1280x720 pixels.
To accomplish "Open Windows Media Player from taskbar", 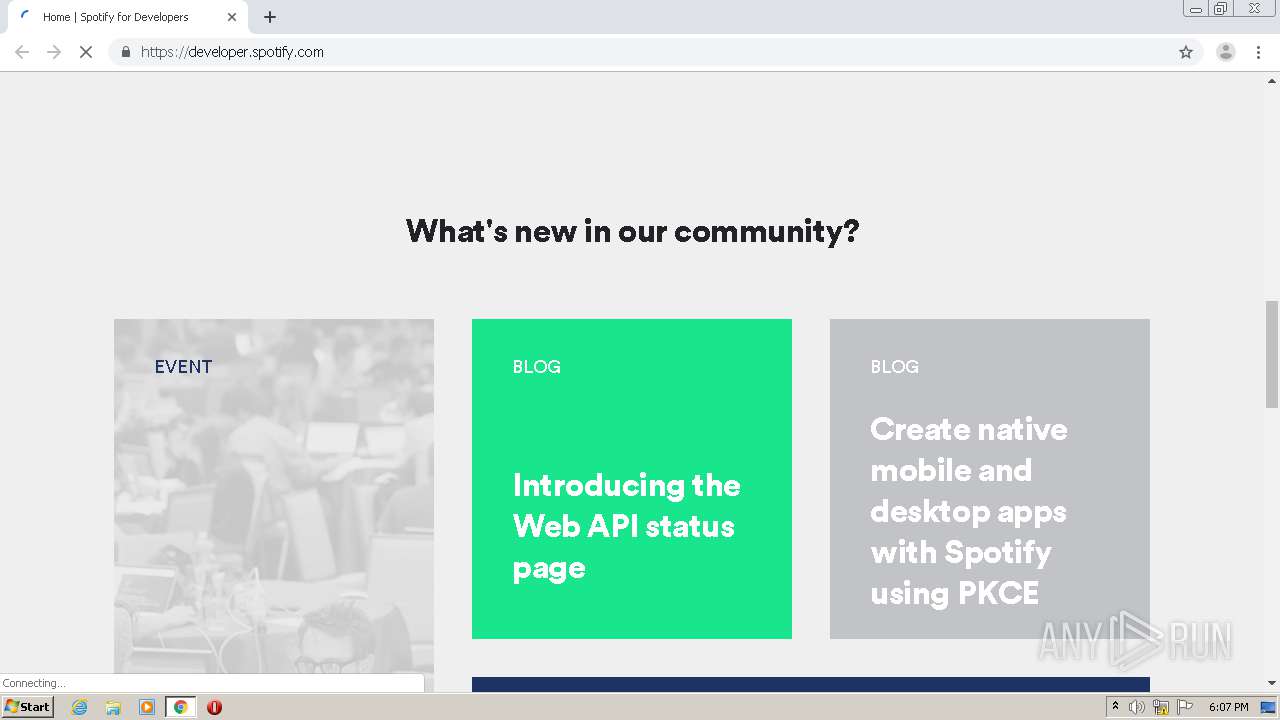I will (147, 707).
